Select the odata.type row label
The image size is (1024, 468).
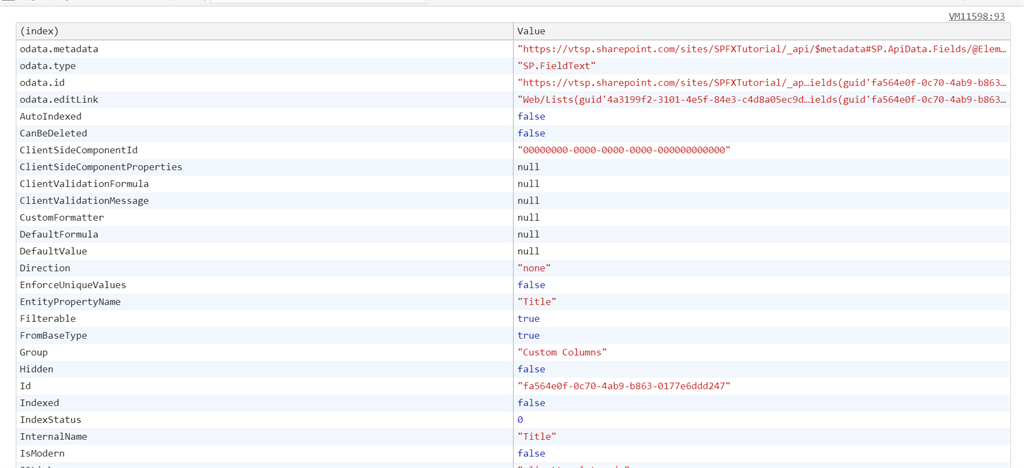[x=48, y=66]
